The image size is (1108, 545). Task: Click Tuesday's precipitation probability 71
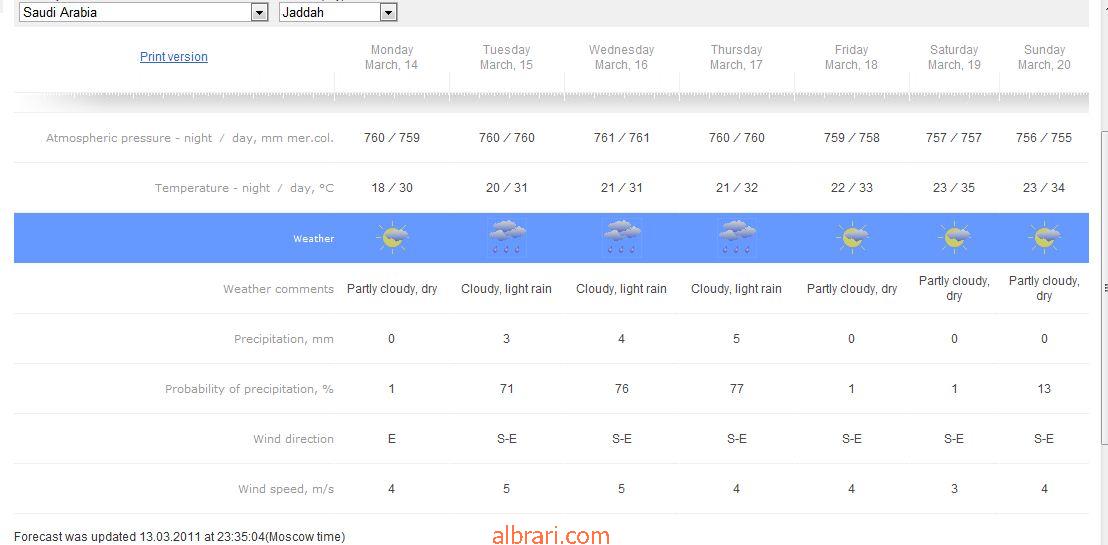[506, 389]
